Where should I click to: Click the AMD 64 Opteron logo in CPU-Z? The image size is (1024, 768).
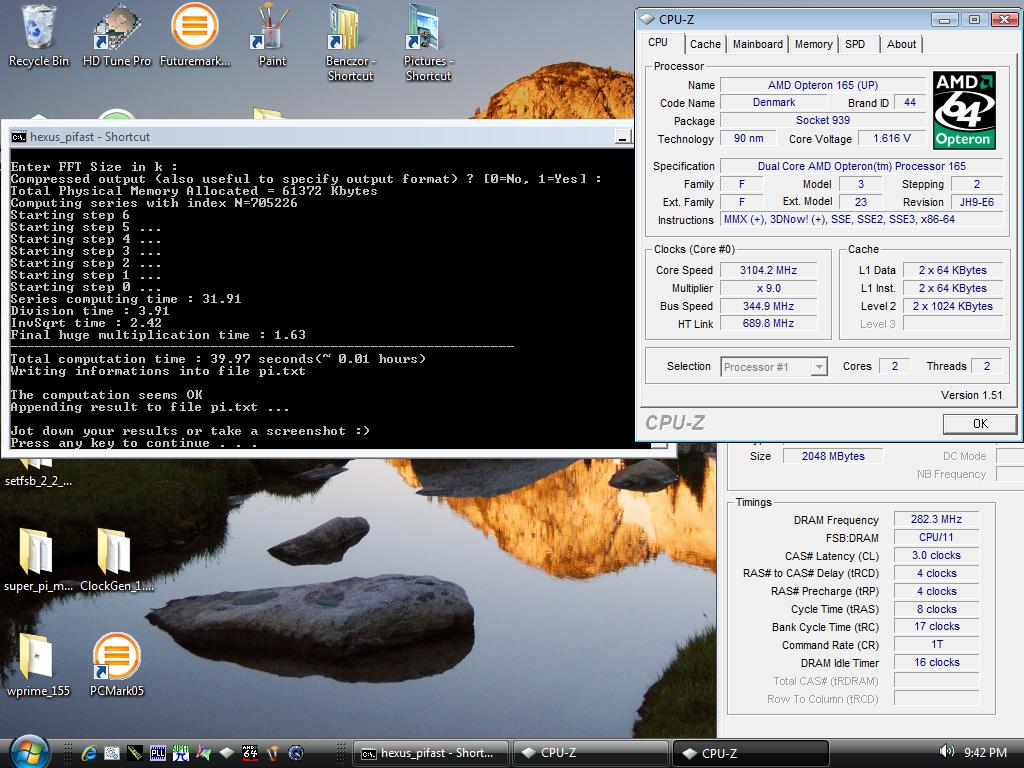[964, 110]
